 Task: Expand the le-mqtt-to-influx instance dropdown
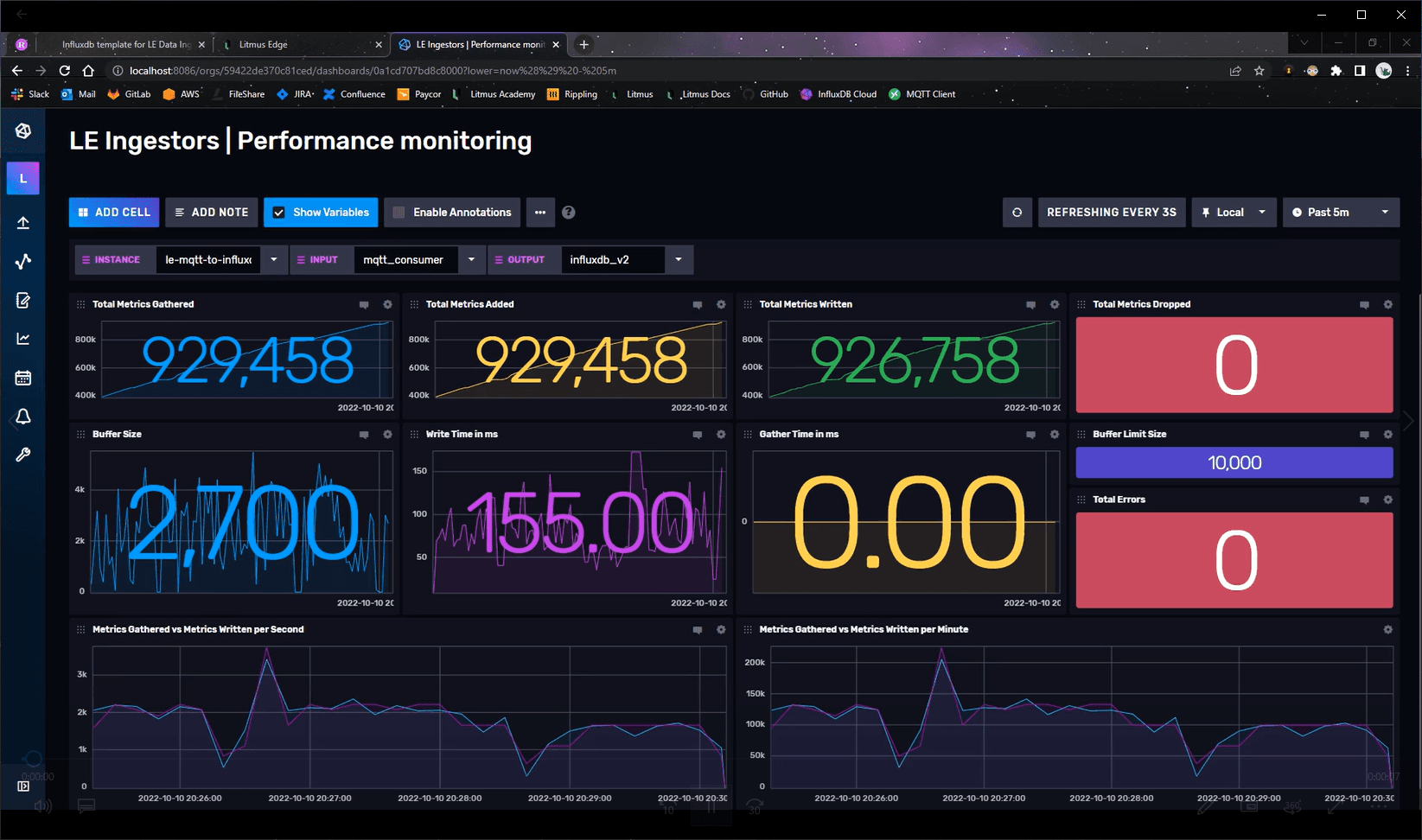[x=273, y=259]
